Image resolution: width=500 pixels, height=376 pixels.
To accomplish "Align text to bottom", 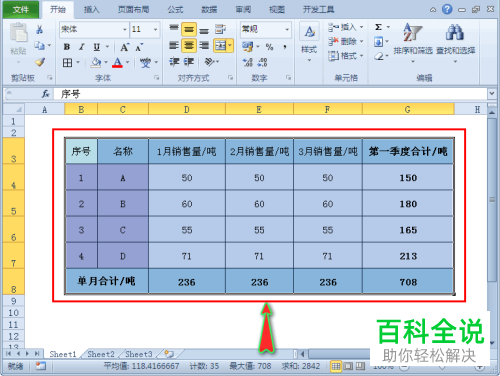I will [204, 30].
